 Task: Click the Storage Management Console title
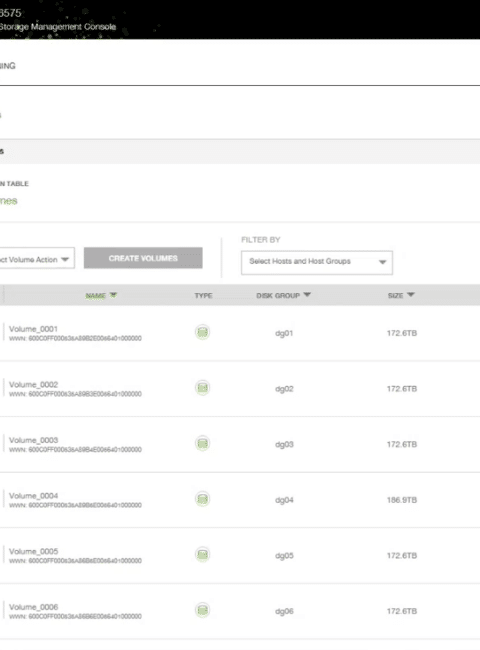(58, 27)
